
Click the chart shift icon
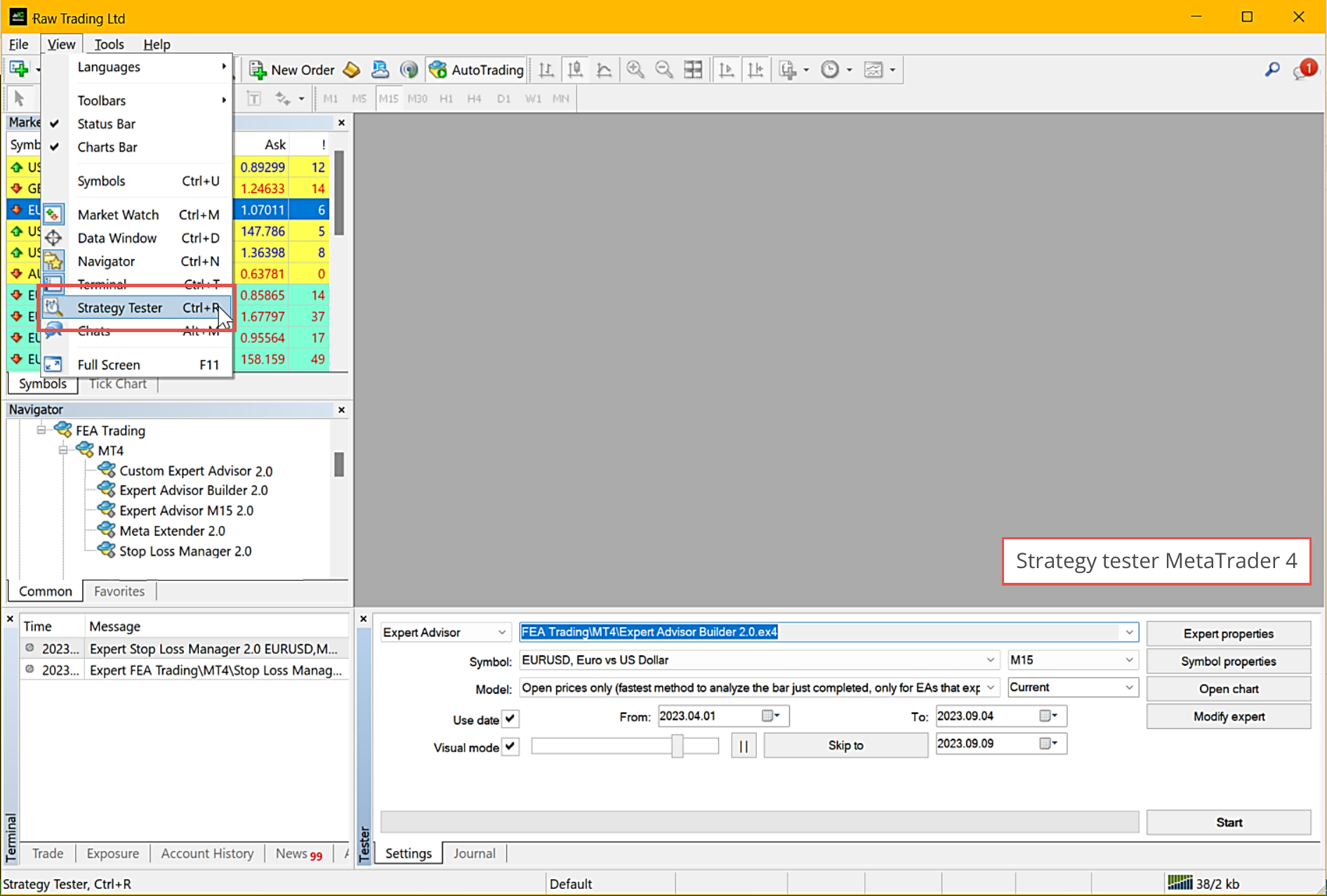[755, 70]
